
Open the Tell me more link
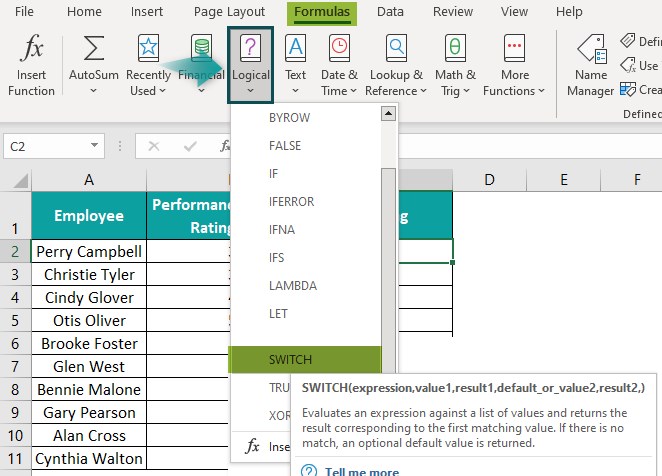click(x=362, y=471)
